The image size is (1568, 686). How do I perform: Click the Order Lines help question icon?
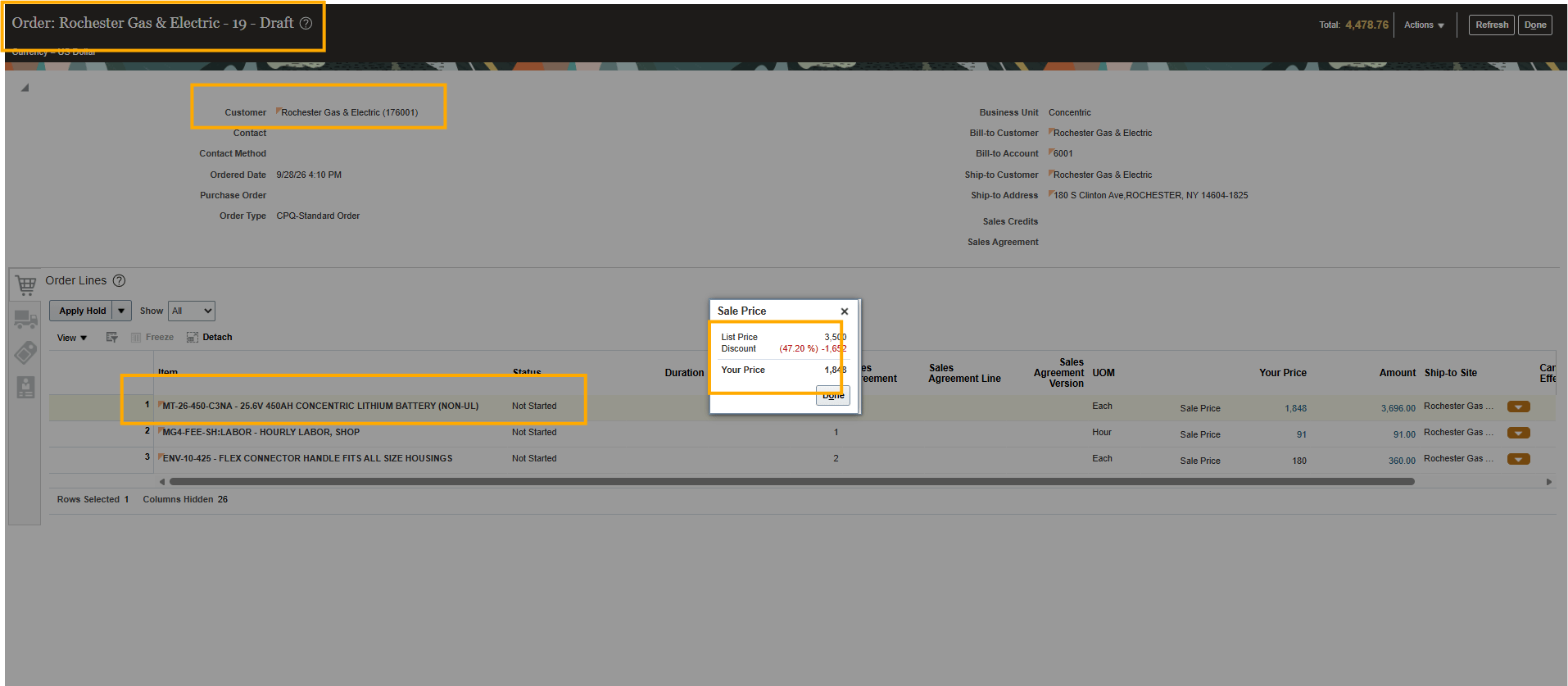tap(119, 280)
